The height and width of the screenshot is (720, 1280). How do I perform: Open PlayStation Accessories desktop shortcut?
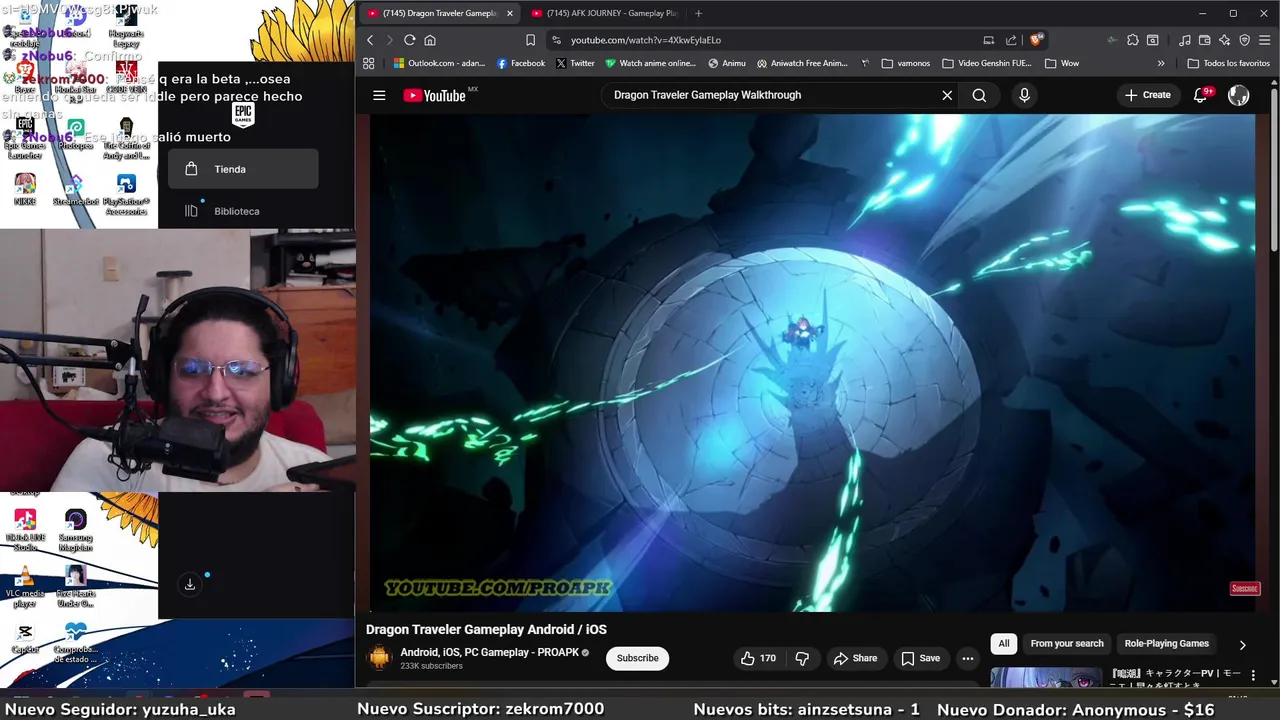[126, 194]
